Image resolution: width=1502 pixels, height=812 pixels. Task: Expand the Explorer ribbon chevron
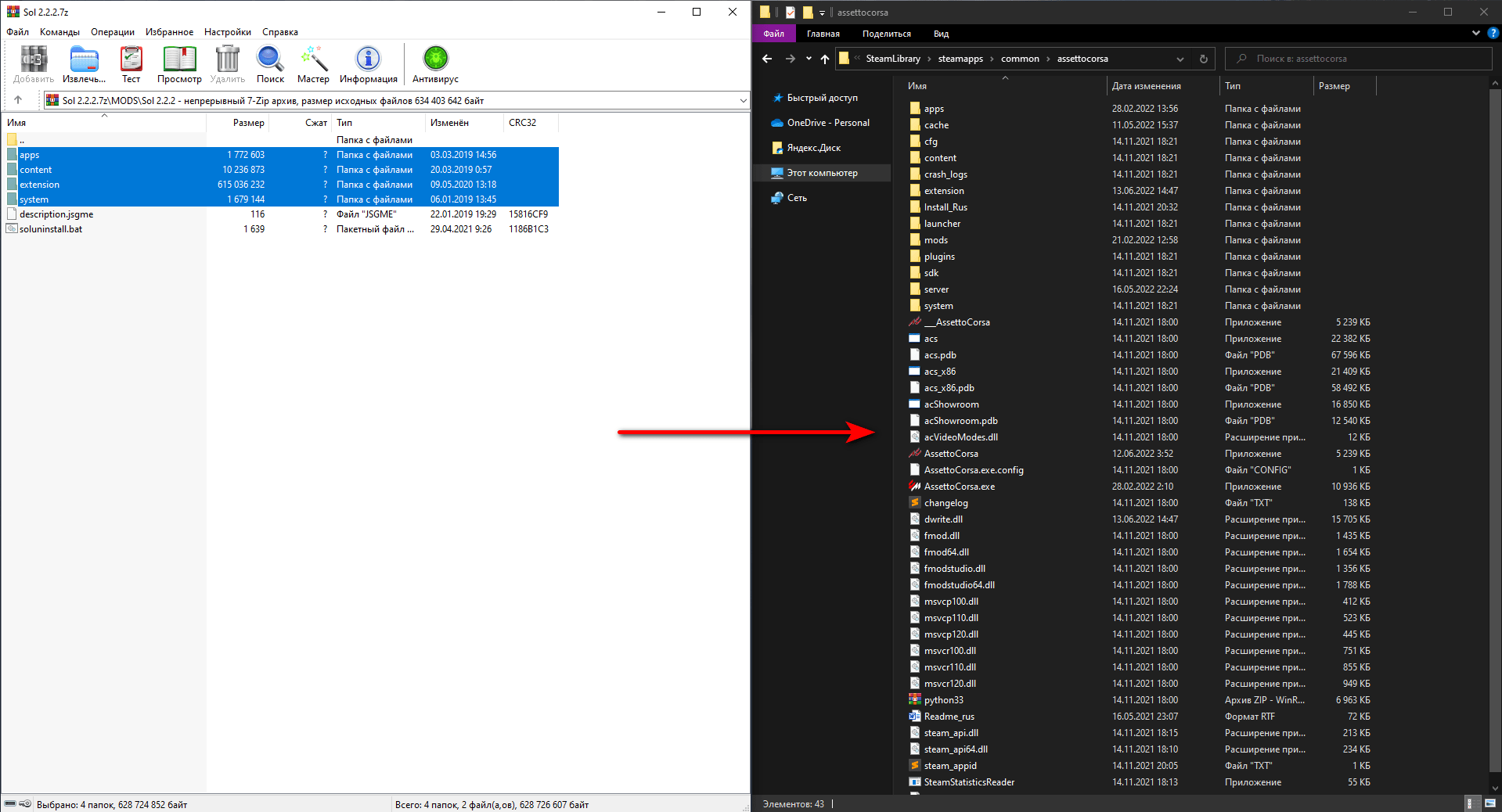coord(1475,33)
